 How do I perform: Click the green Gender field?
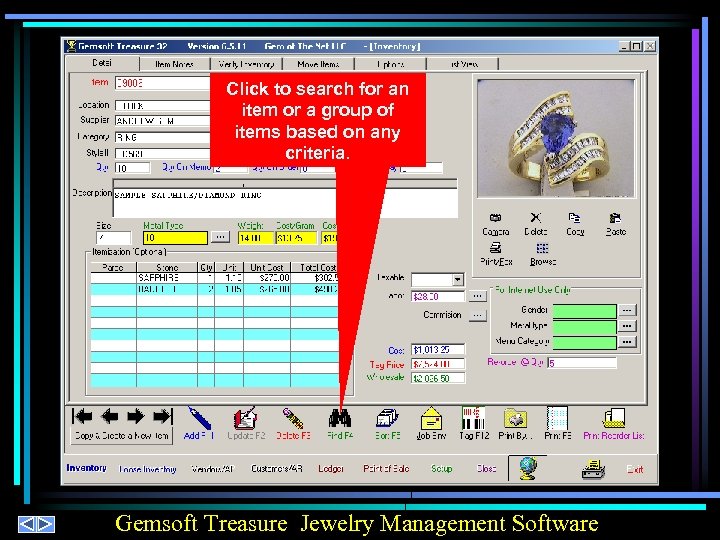click(x=584, y=311)
